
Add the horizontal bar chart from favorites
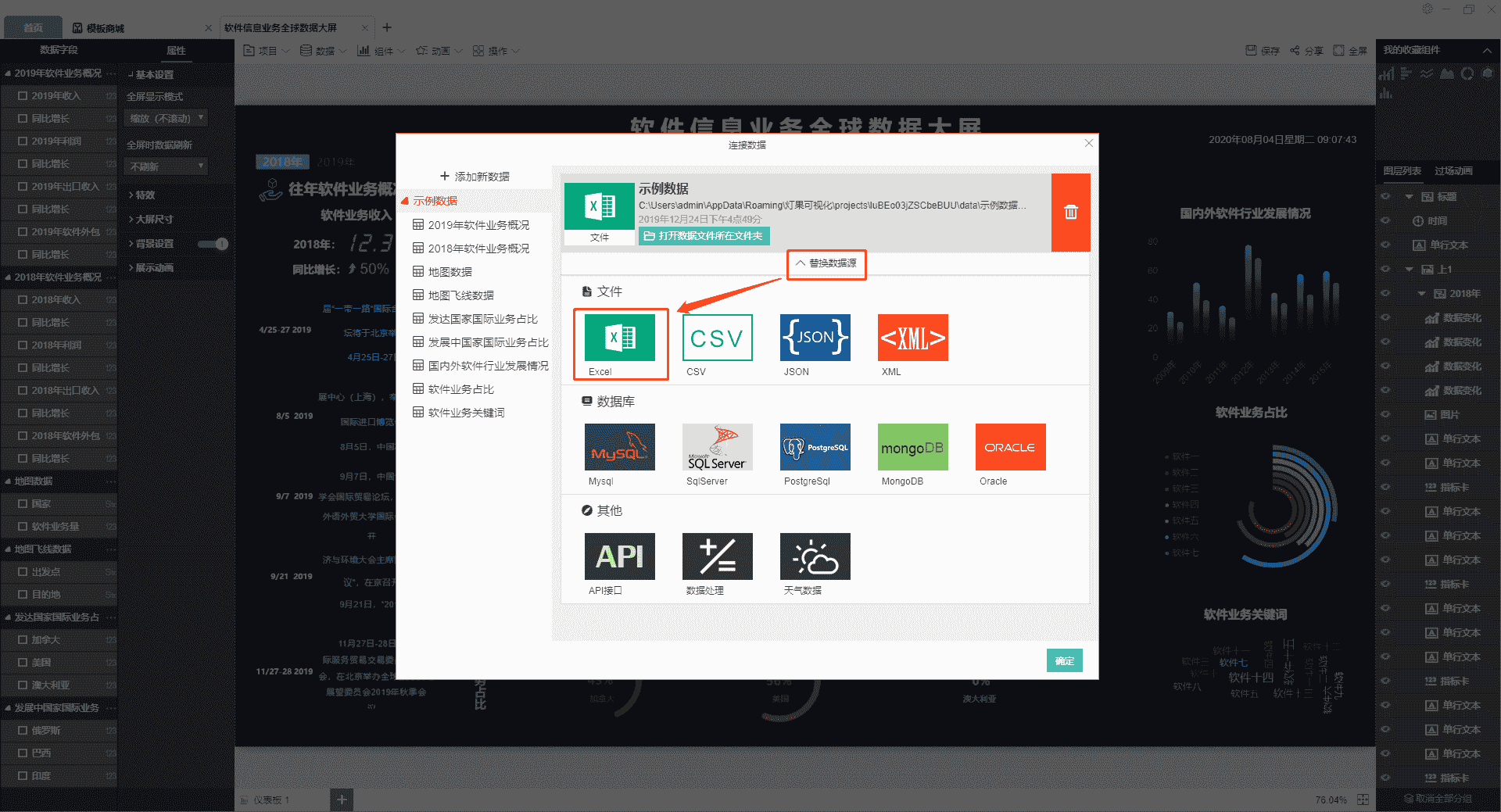[1406, 73]
